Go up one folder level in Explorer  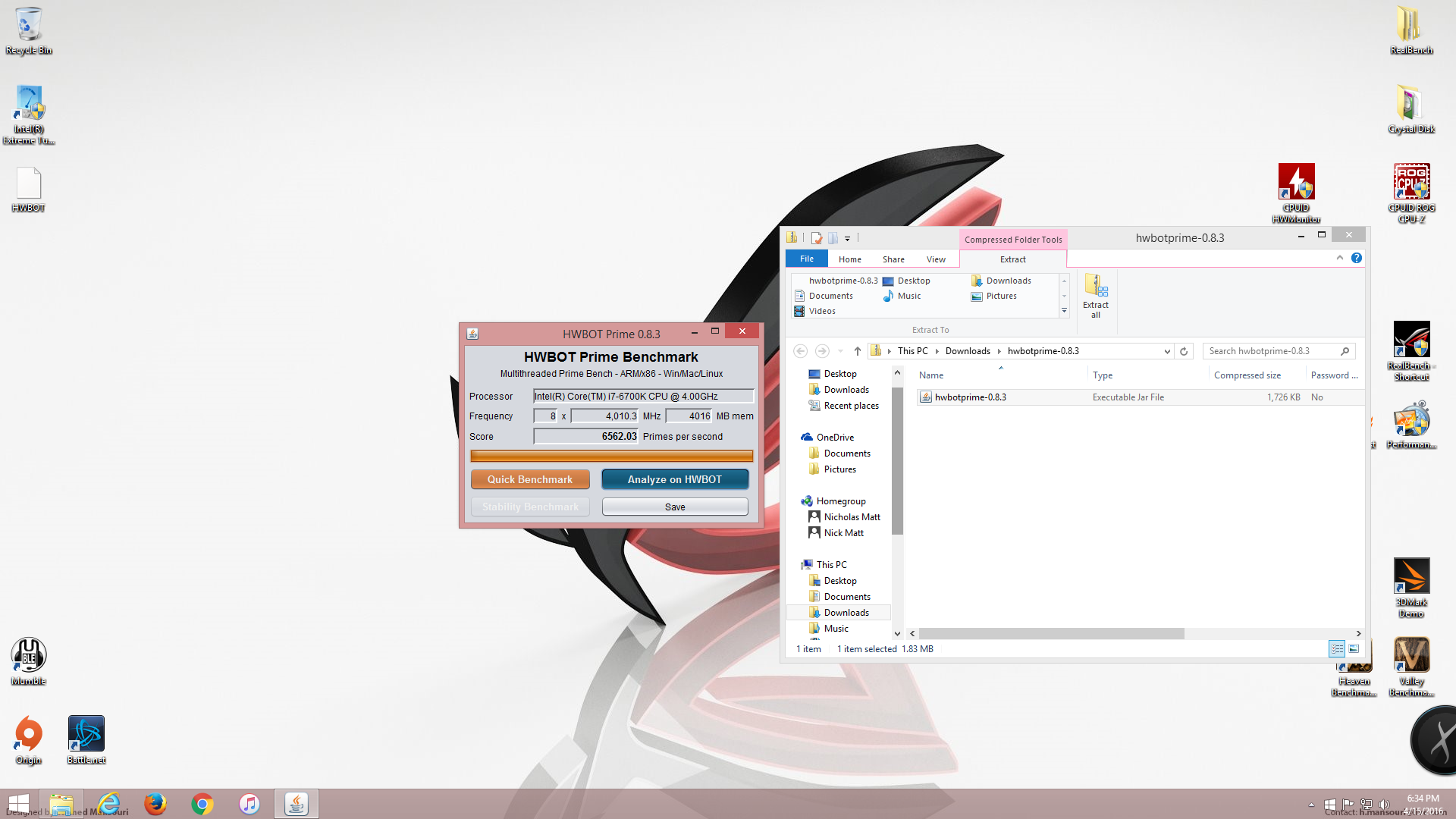click(857, 351)
